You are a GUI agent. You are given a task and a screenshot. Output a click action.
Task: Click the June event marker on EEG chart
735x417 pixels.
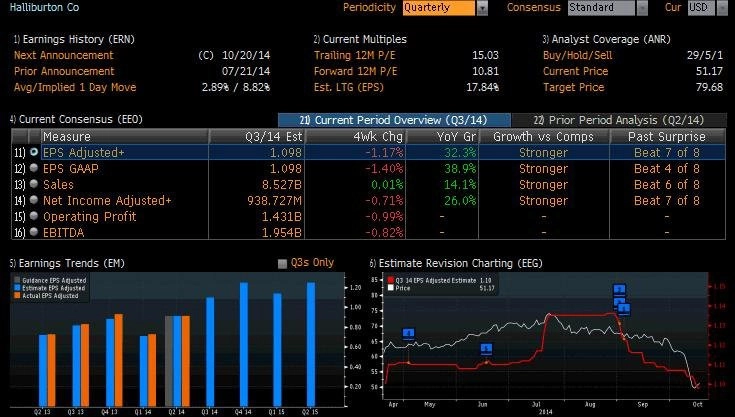click(486, 349)
